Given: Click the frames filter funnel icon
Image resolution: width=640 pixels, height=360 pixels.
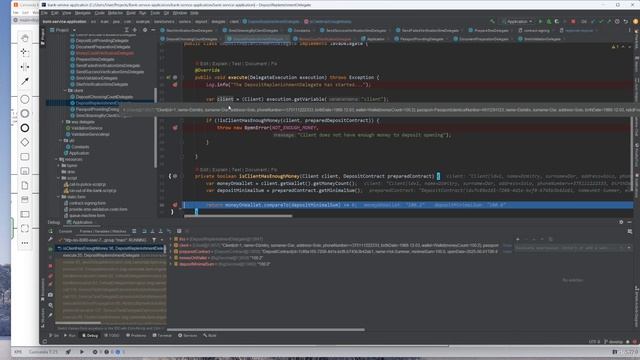Looking at the screenshot, I should coord(154,240).
